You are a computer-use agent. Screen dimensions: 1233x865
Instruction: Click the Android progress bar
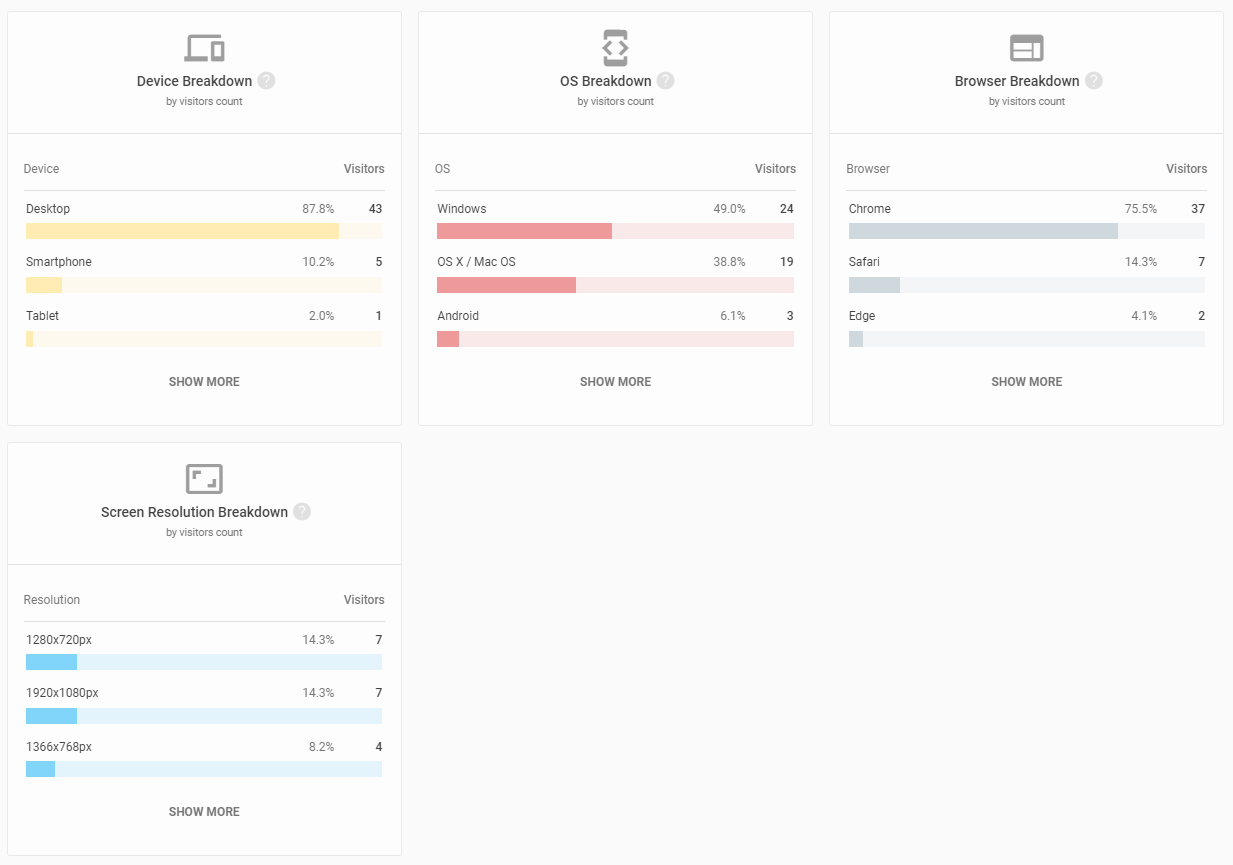pos(615,339)
